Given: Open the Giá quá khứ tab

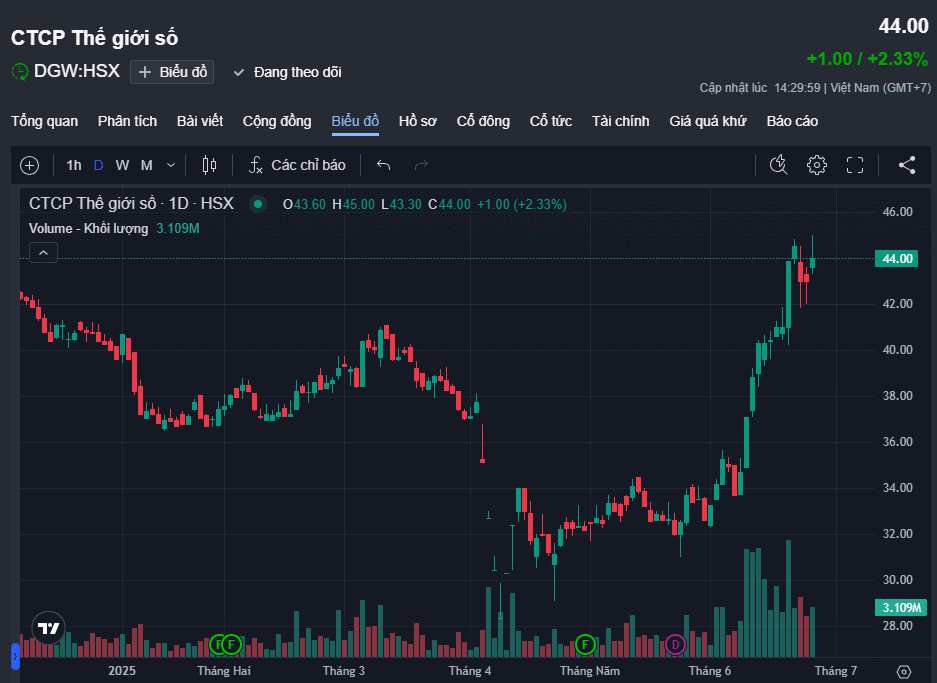Looking at the screenshot, I should (x=708, y=121).
